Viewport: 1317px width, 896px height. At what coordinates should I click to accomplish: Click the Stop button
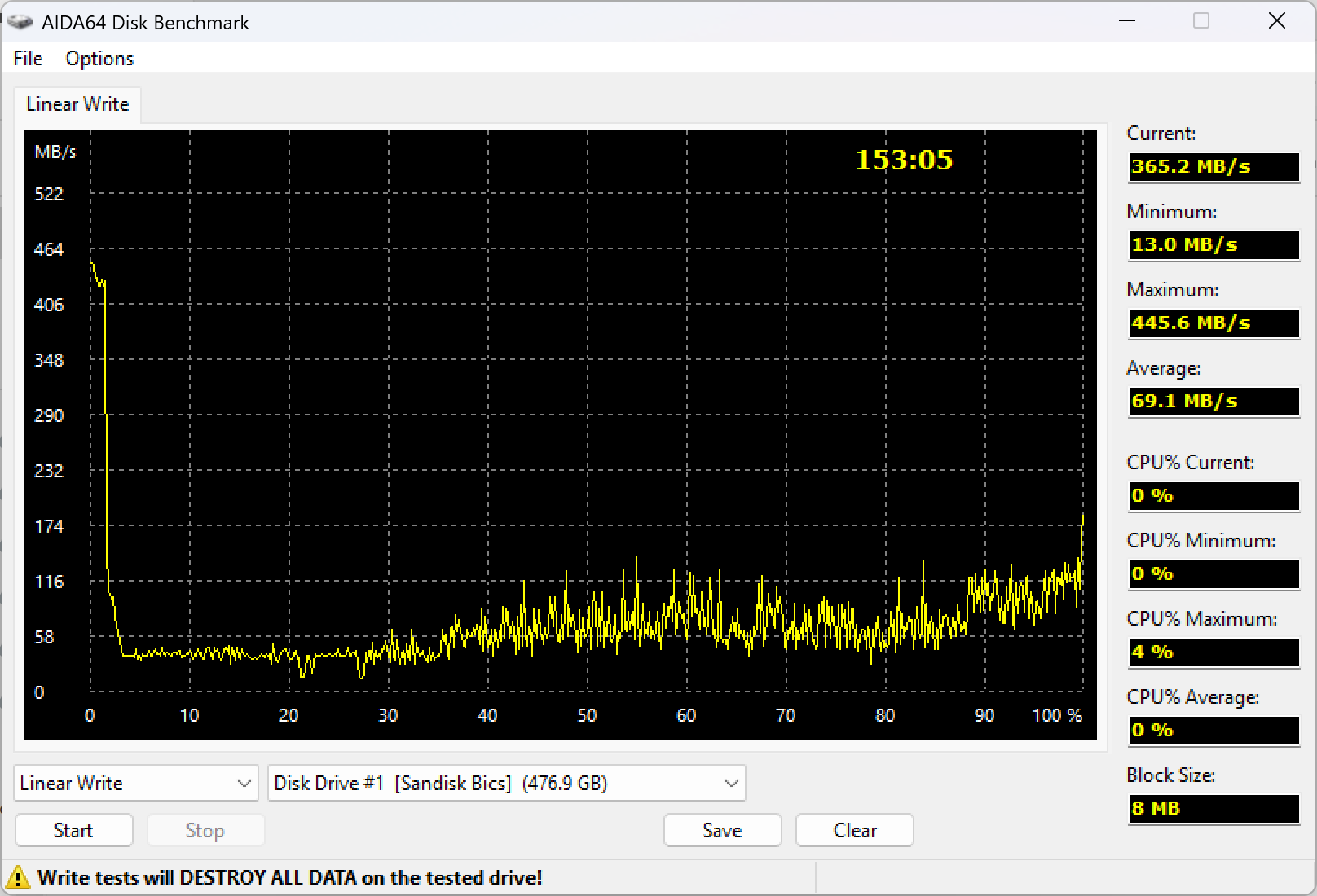(x=205, y=831)
